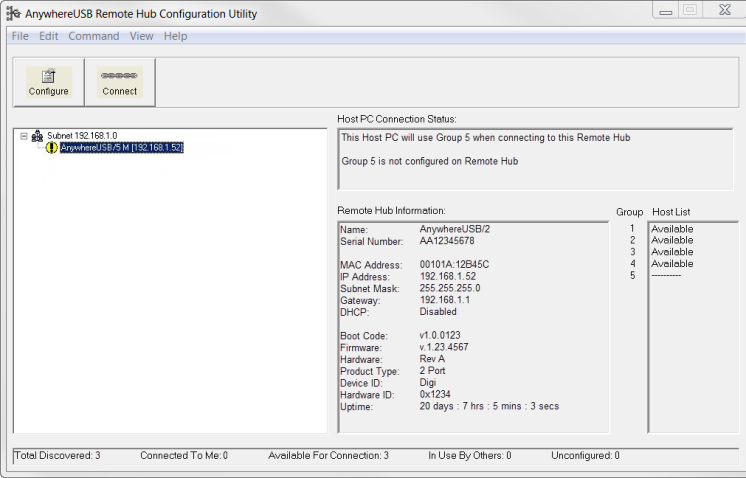
Task: Click the Group 5 dashed host entry
Action: point(666,275)
